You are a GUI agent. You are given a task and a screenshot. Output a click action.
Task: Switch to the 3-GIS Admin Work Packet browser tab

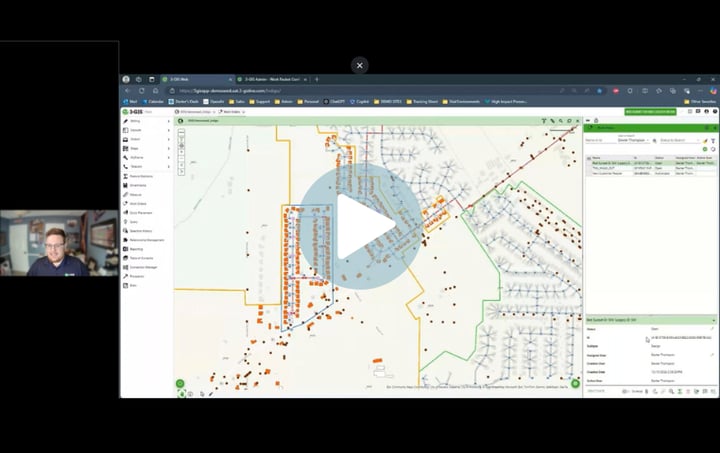pyautogui.click(x=273, y=79)
